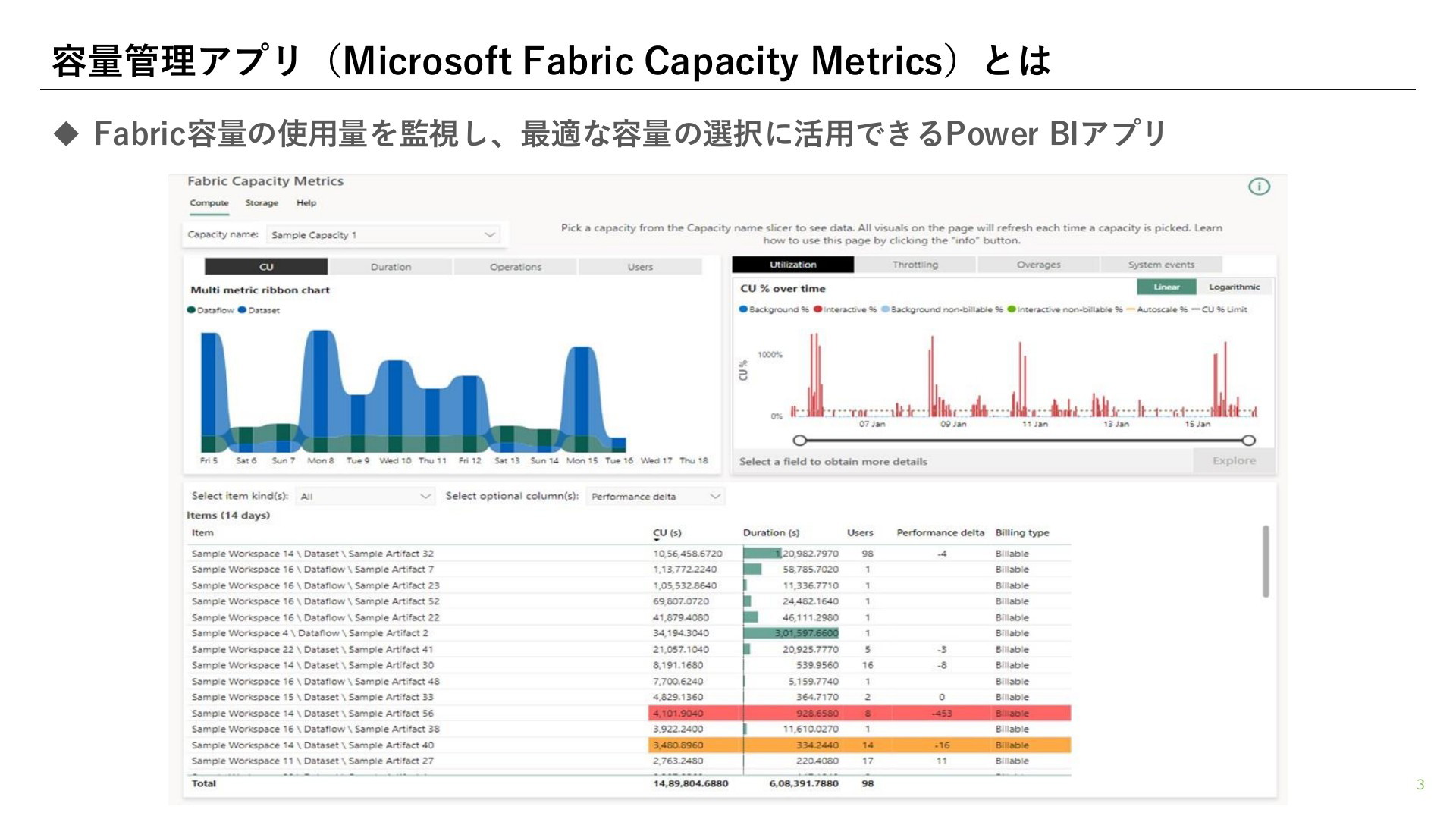Select the Operations metric button

[x=516, y=267]
